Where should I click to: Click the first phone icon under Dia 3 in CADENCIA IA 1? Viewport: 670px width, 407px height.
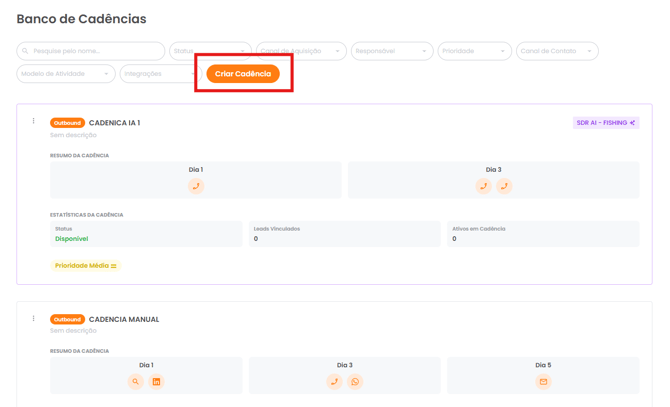coord(483,186)
